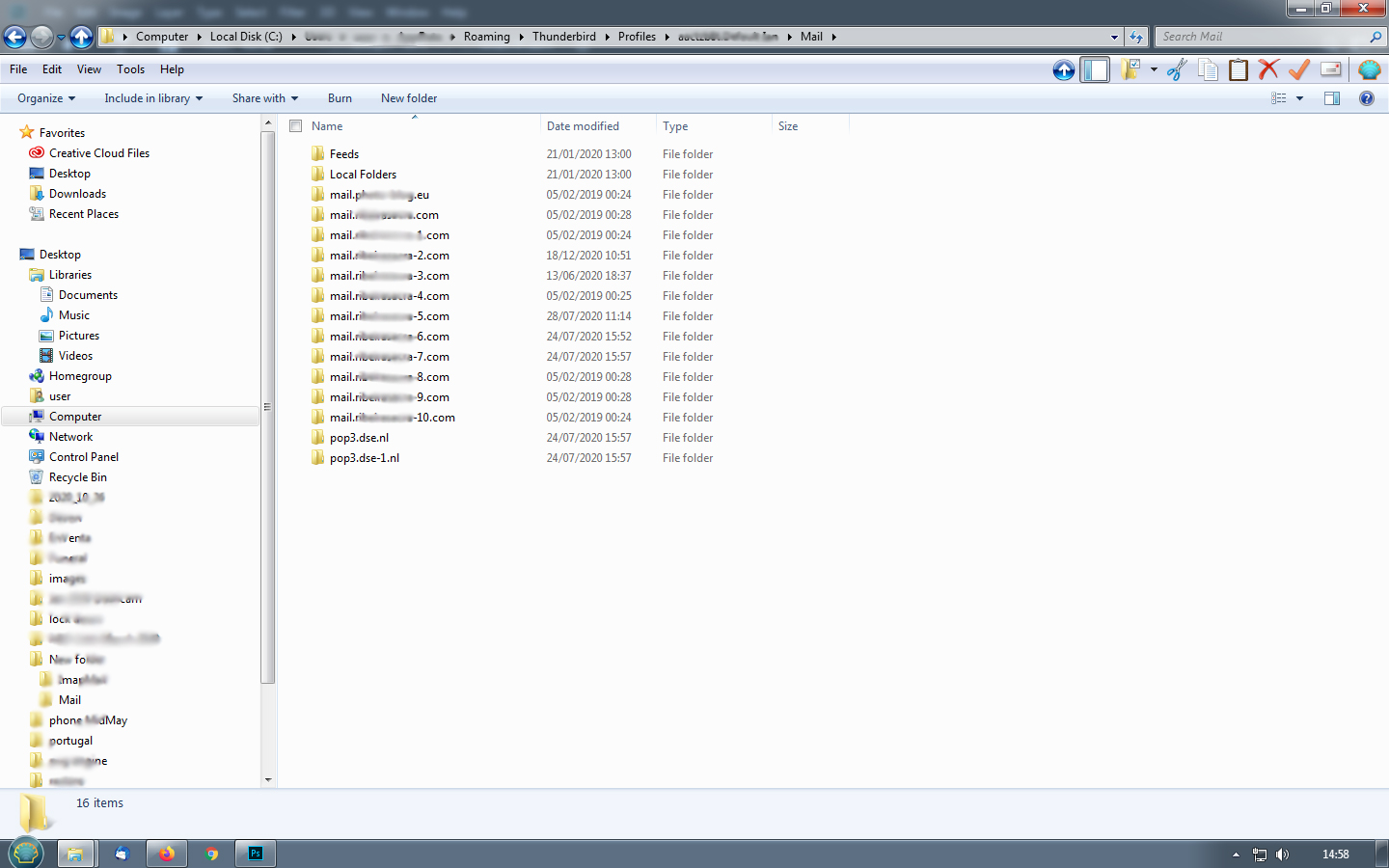Click the Thunderbird breadcrumb segment
1389x868 pixels.
click(564, 37)
